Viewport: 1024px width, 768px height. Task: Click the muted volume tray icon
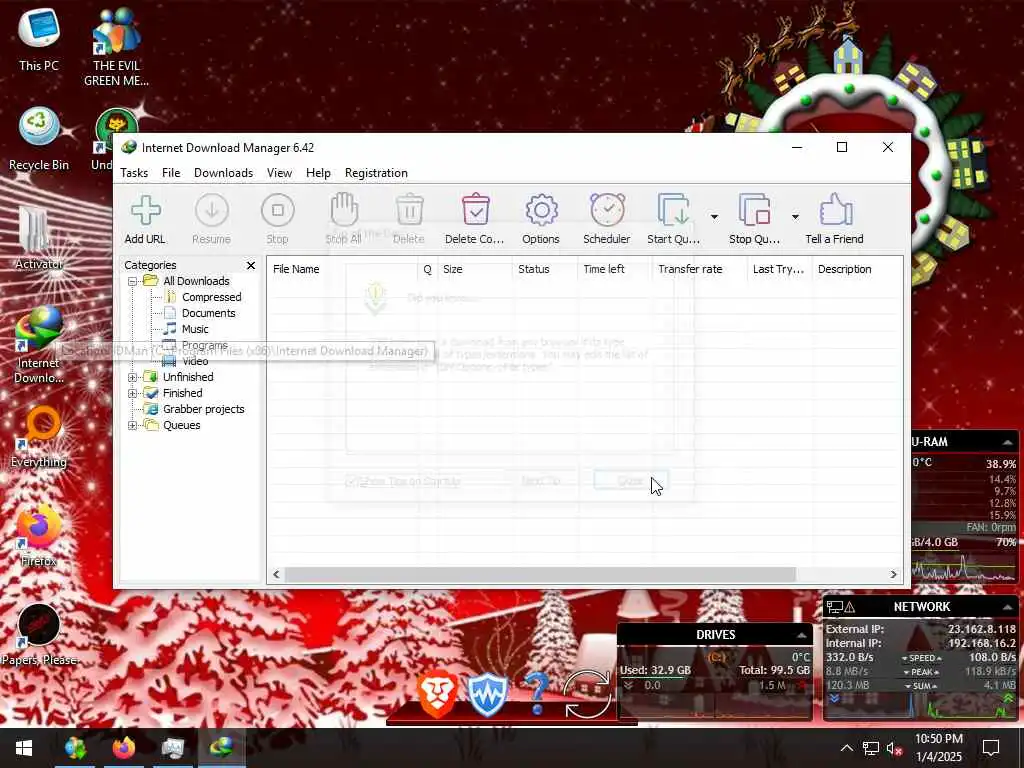894,749
